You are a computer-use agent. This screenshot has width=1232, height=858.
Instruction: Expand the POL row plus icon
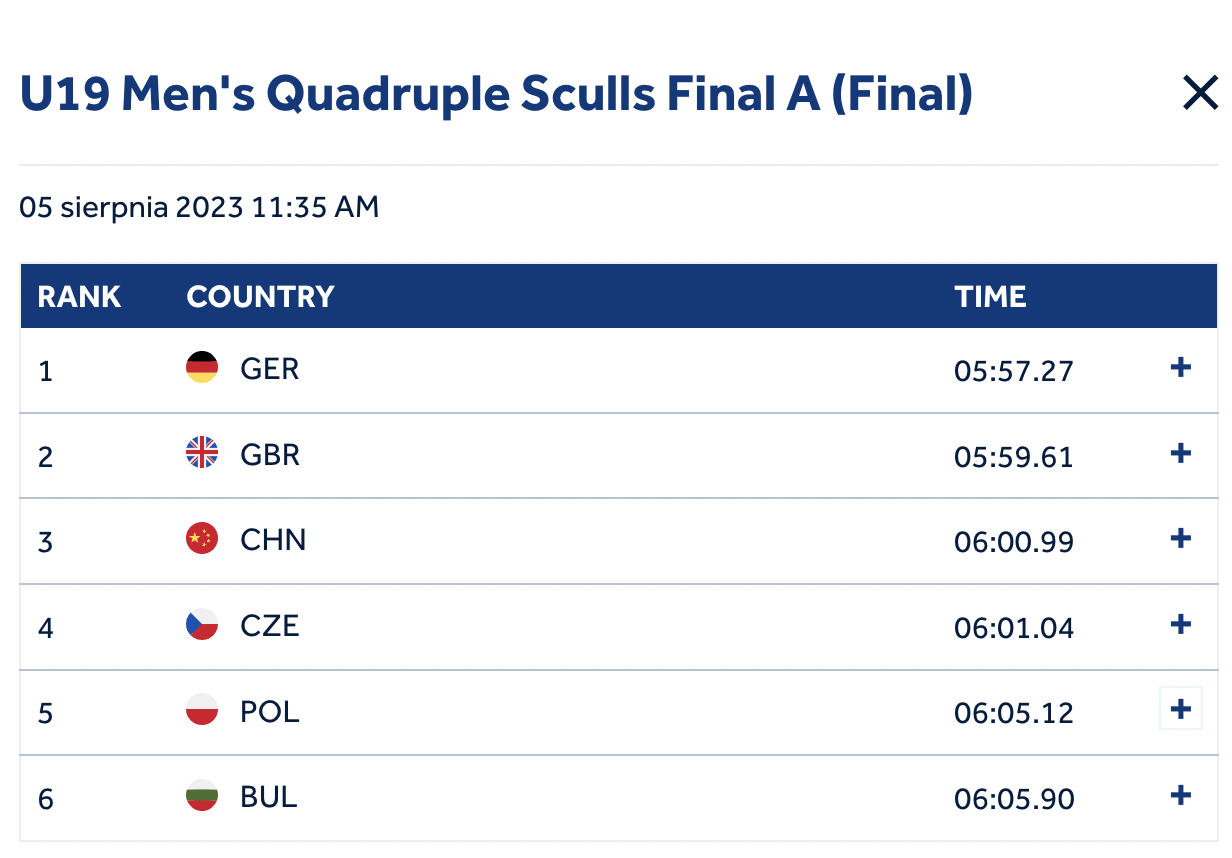point(1181,710)
